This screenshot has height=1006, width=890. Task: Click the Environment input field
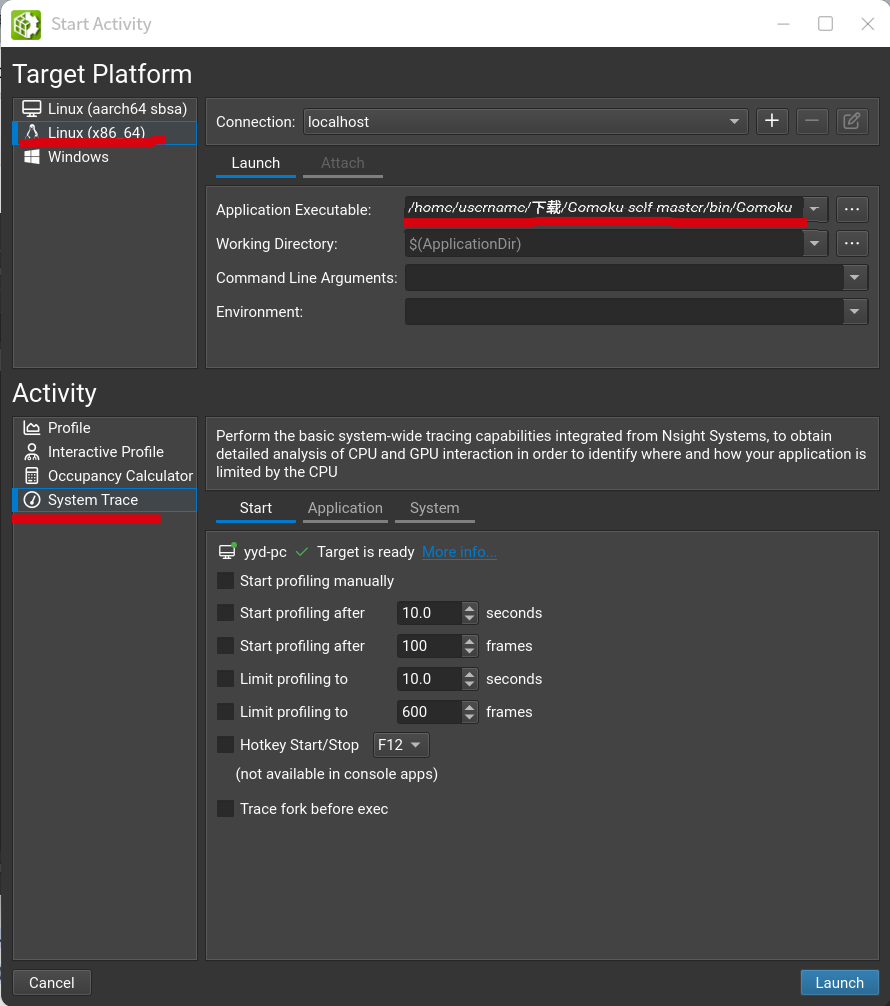pos(623,312)
